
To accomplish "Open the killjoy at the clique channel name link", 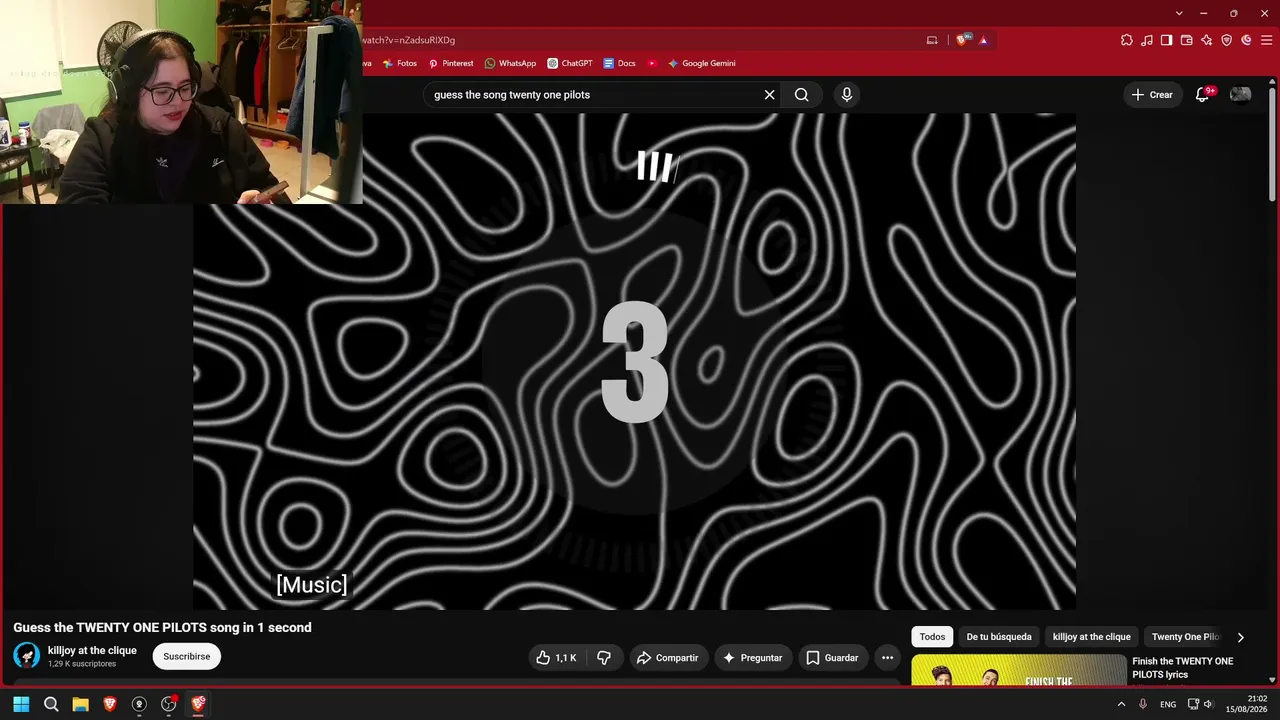I will (x=92, y=651).
